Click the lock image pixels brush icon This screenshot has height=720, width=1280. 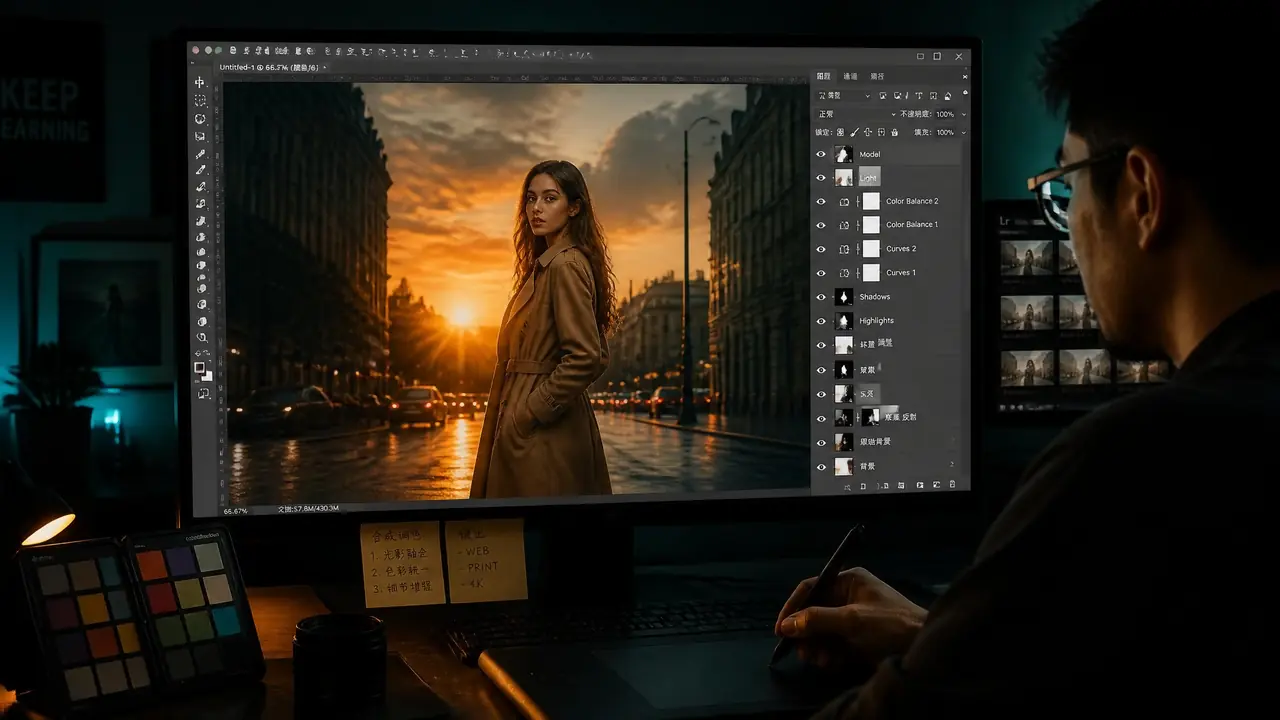coord(854,132)
